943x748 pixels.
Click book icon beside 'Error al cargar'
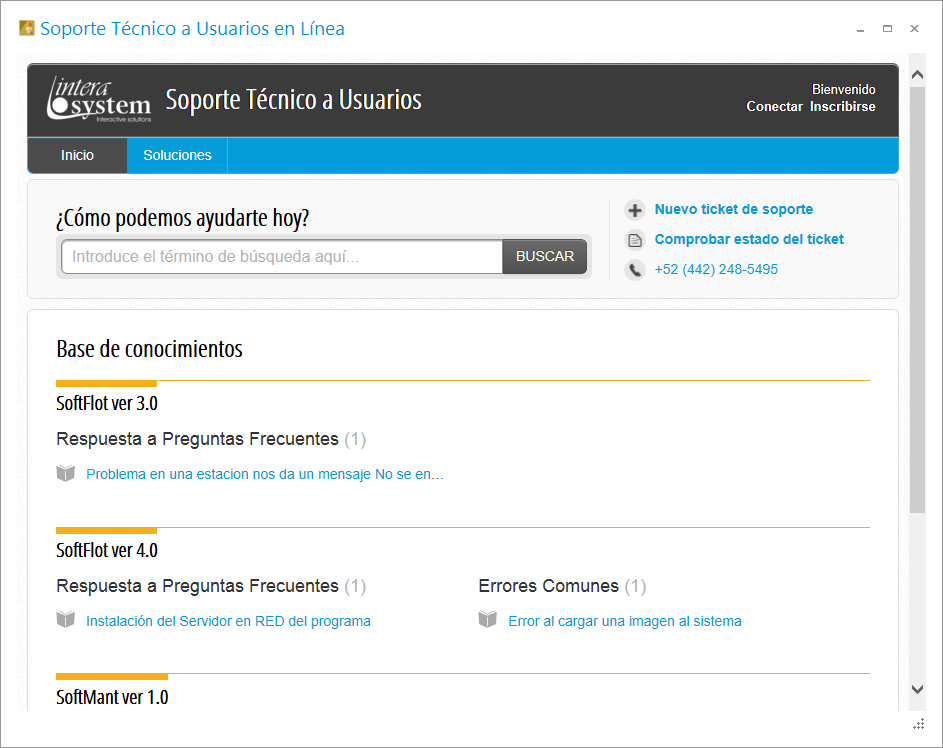pyautogui.click(x=488, y=621)
